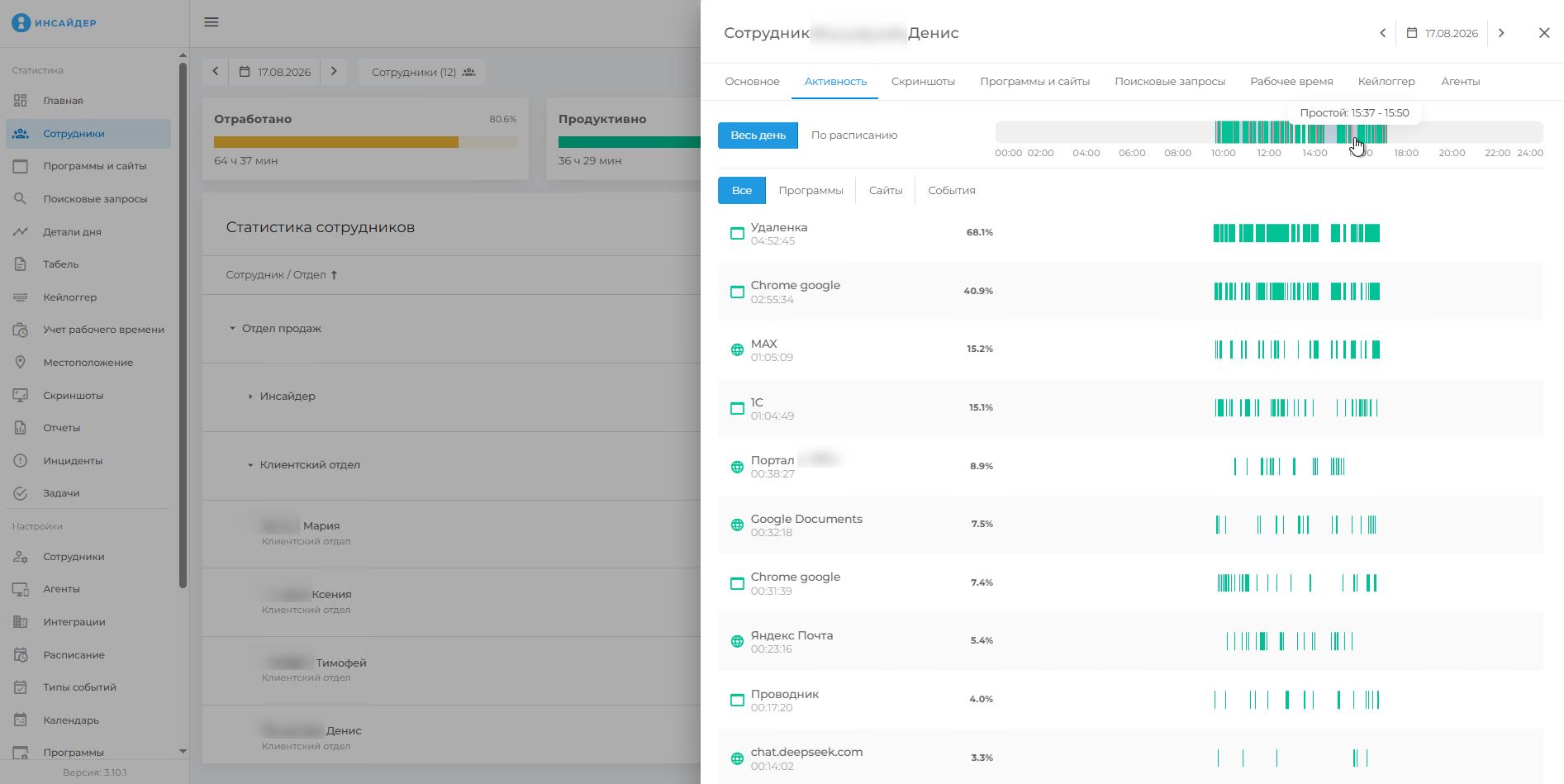Switch to the Скриншоты tab
The image size is (1564, 784).
pyautogui.click(x=923, y=81)
